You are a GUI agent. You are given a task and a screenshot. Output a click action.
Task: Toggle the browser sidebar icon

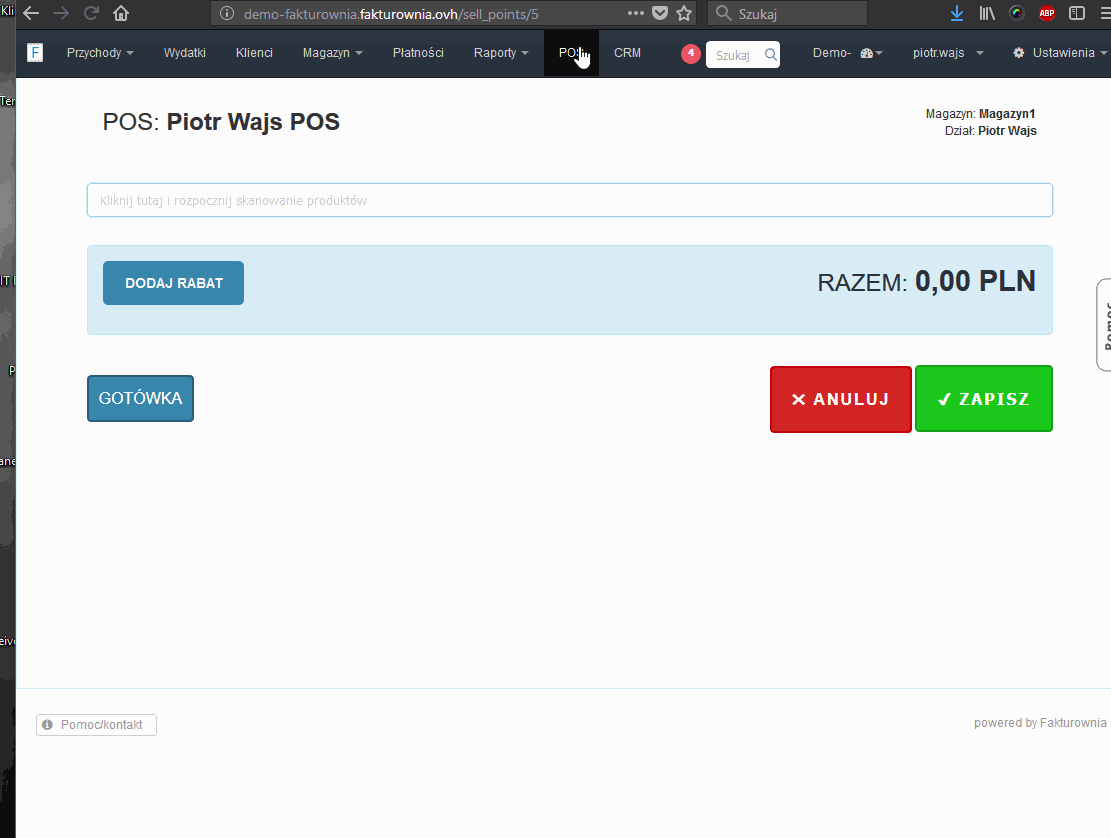tap(1077, 13)
